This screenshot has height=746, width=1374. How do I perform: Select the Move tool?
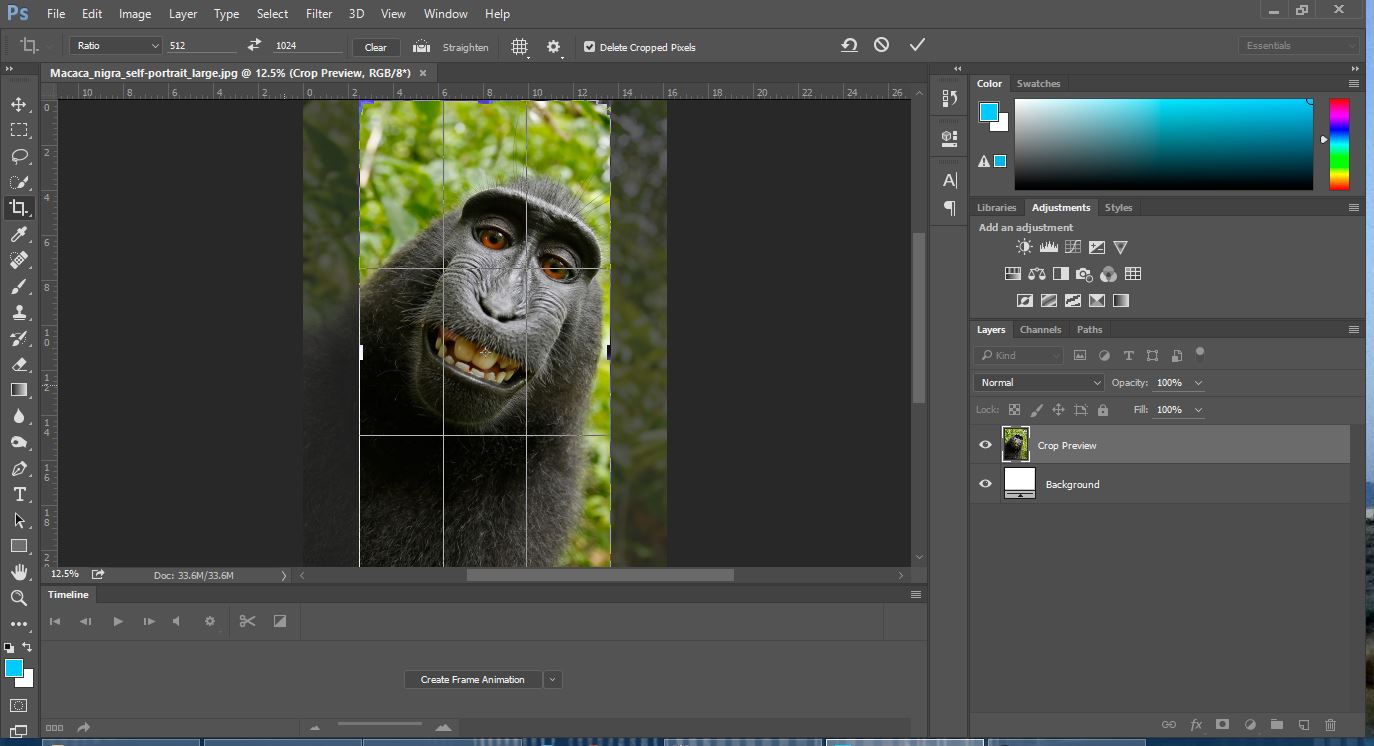click(x=19, y=104)
